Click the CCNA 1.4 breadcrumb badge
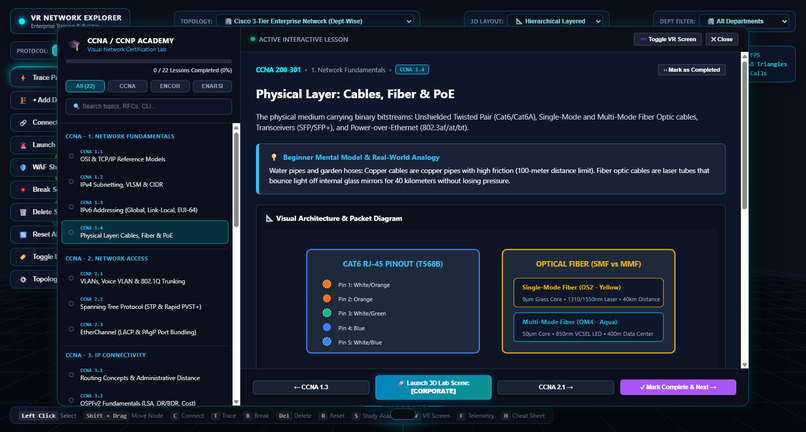Screen dimensions: 806x432 [x=412, y=70]
